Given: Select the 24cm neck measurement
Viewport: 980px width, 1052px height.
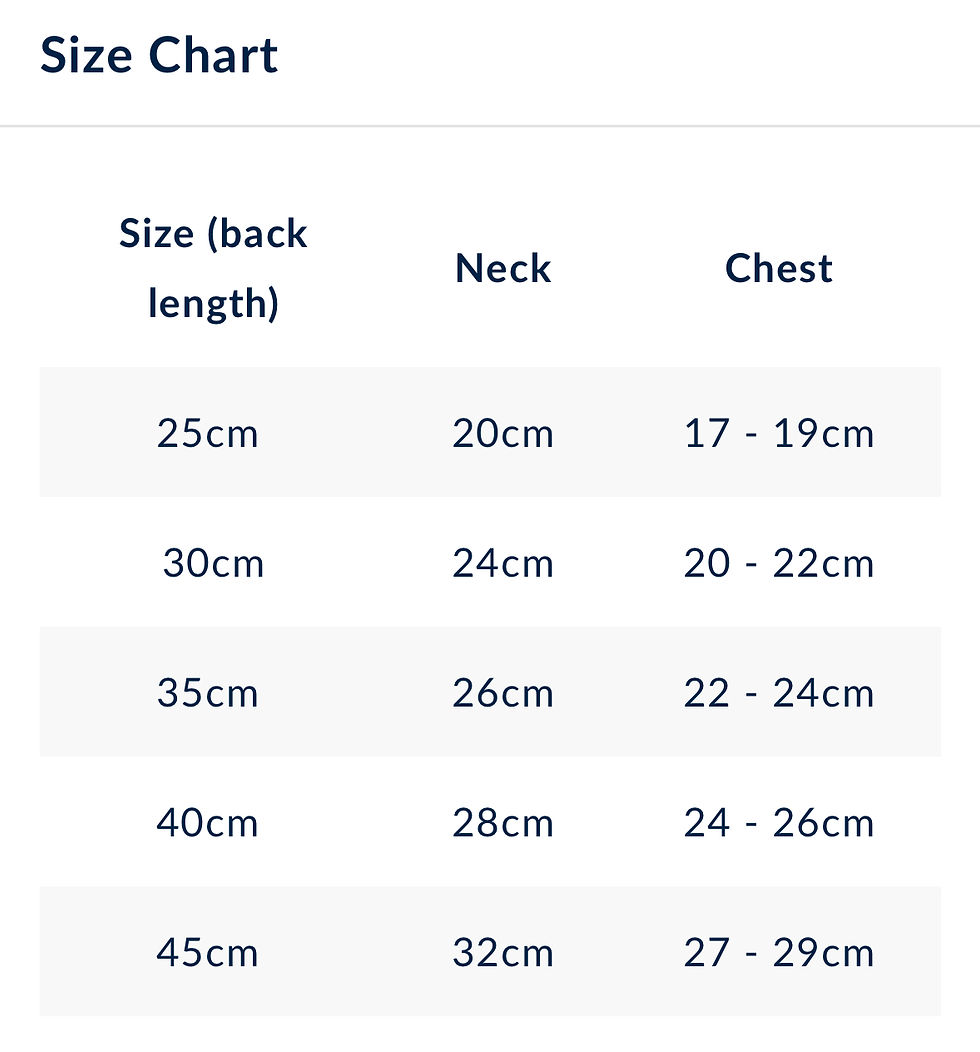Looking at the screenshot, I should tap(503, 563).
